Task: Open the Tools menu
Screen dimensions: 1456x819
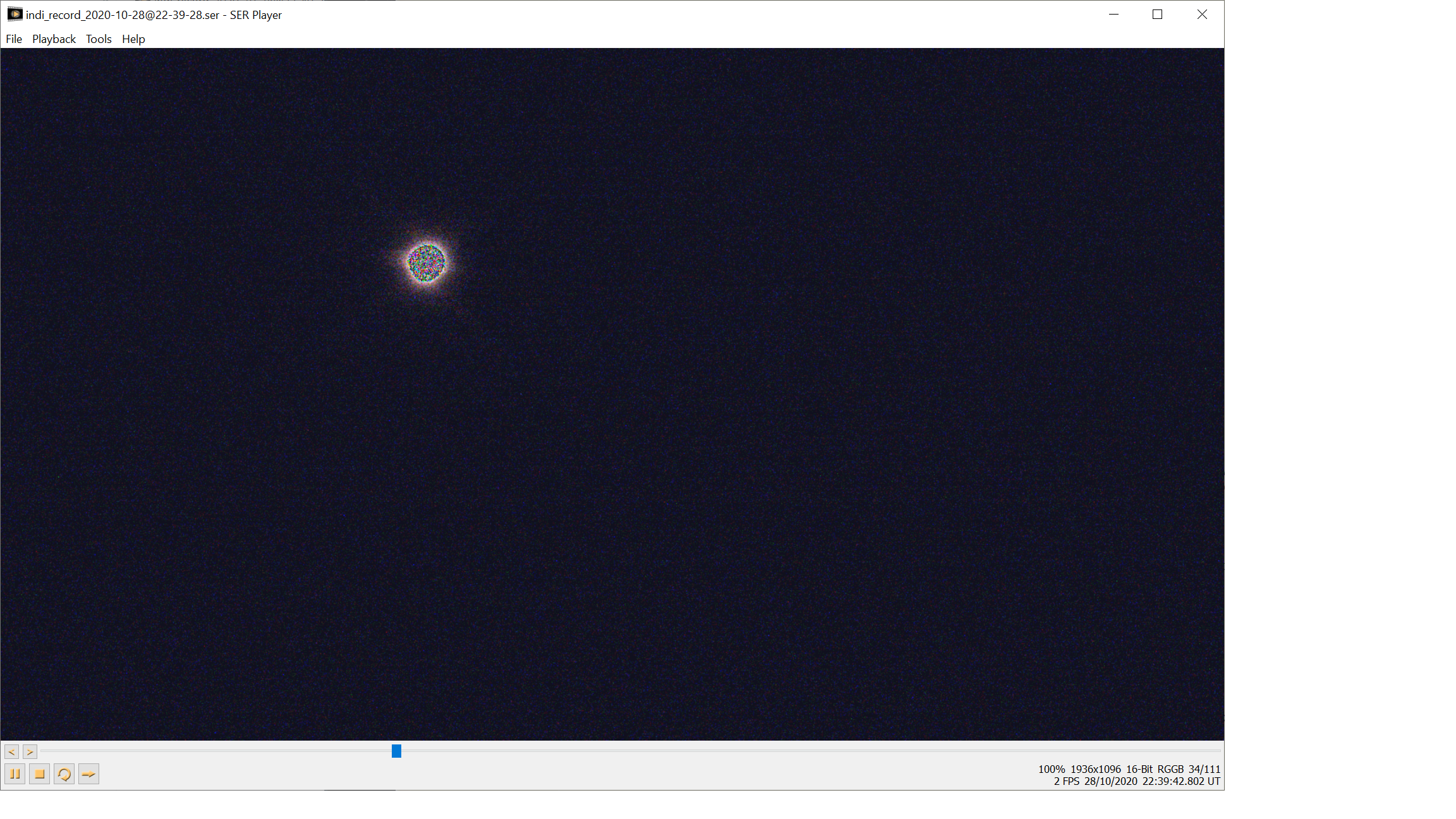Action: (99, 39)
